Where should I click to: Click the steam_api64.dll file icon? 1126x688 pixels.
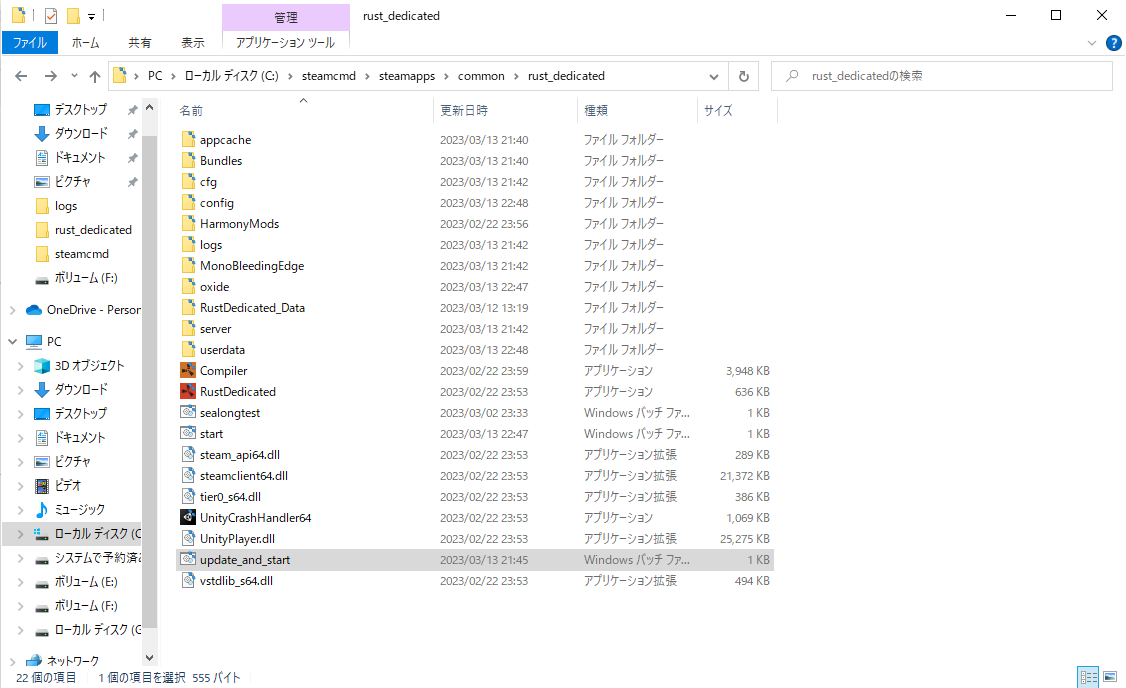point(188,455)
